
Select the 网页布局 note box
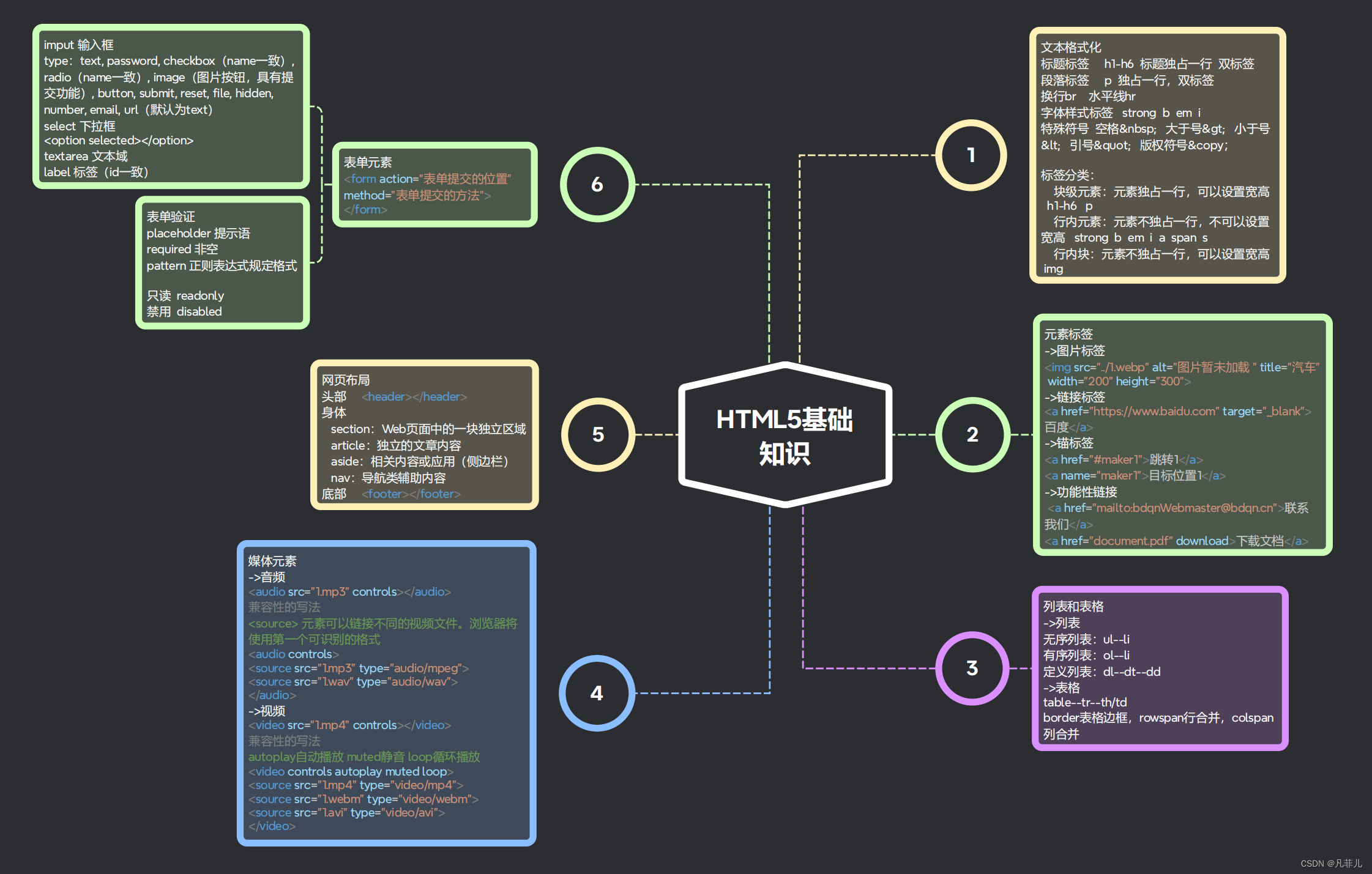425,435
